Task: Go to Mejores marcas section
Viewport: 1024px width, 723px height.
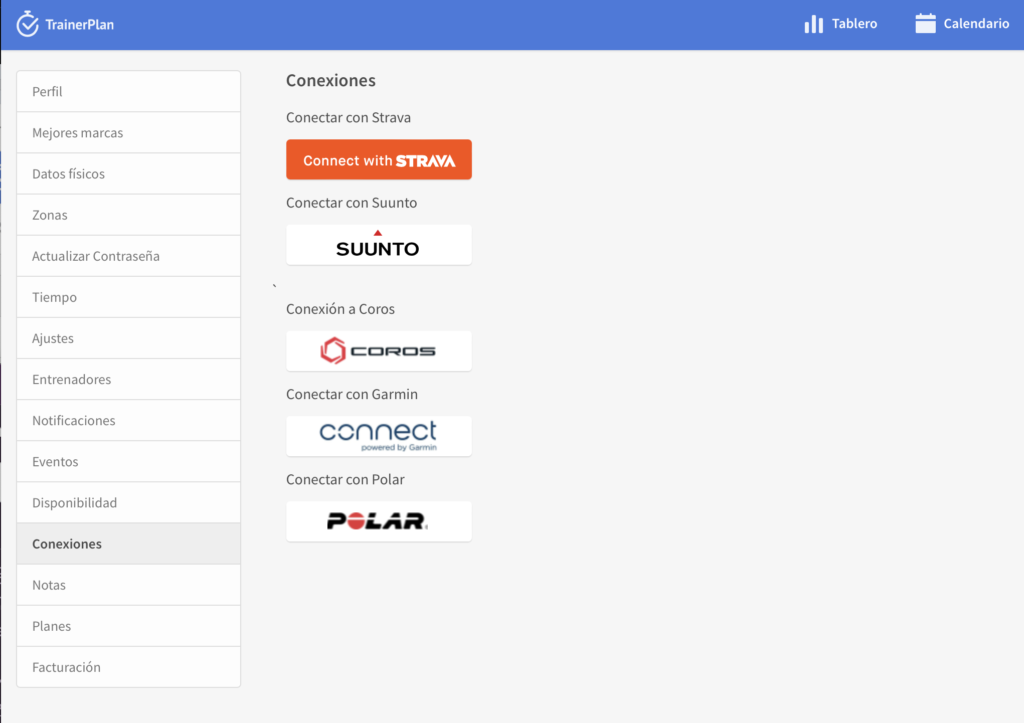Action: [x=128, y=133]
